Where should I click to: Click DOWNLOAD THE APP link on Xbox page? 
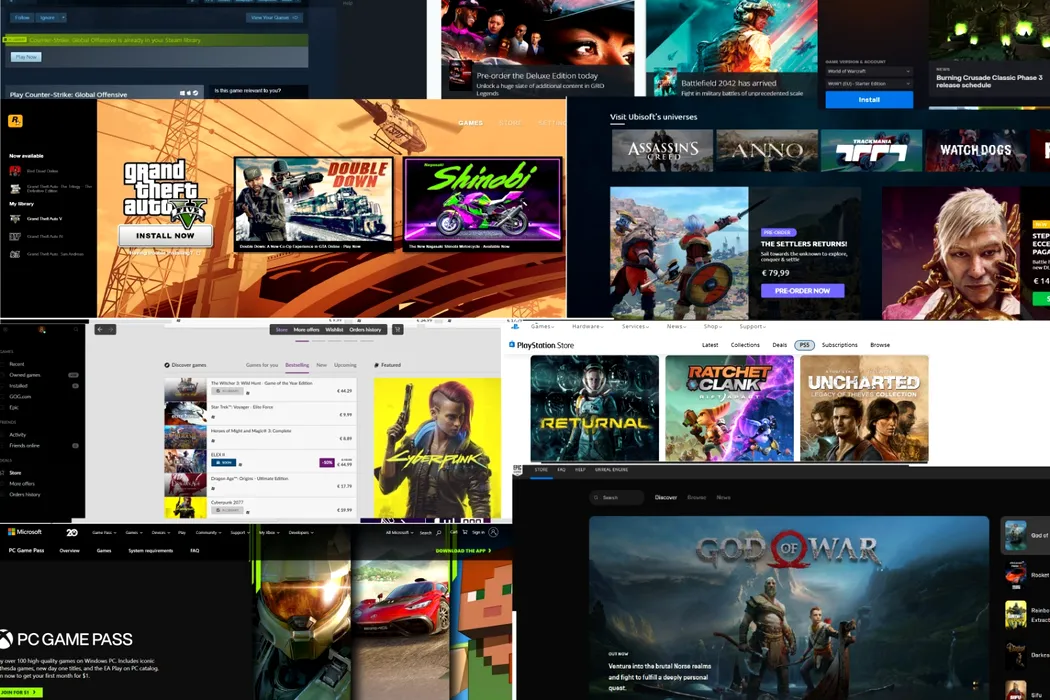pos(463,551)
